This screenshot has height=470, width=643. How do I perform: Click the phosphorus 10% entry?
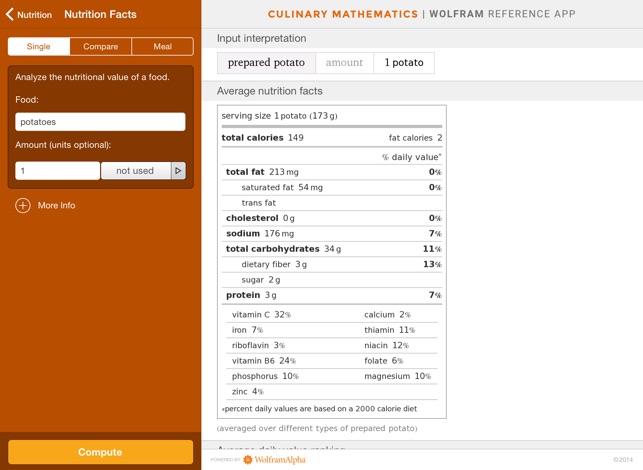[265, 376]
